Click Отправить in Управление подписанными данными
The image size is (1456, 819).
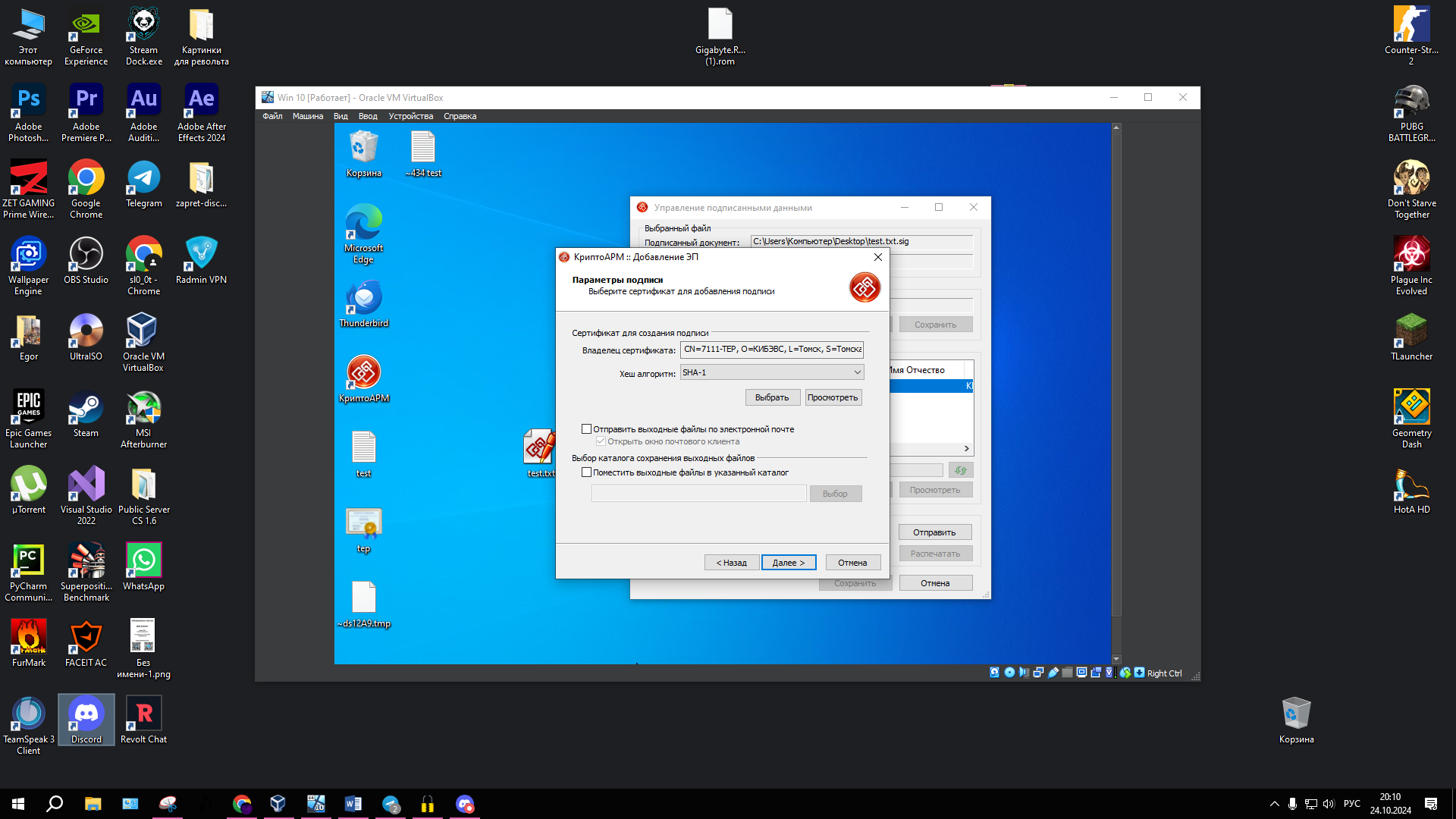(934, 532)
